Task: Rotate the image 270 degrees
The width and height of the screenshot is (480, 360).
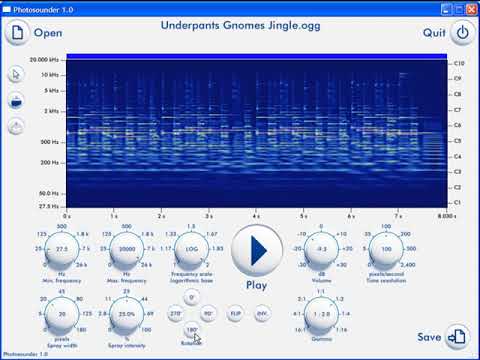Action: point(175,314)
